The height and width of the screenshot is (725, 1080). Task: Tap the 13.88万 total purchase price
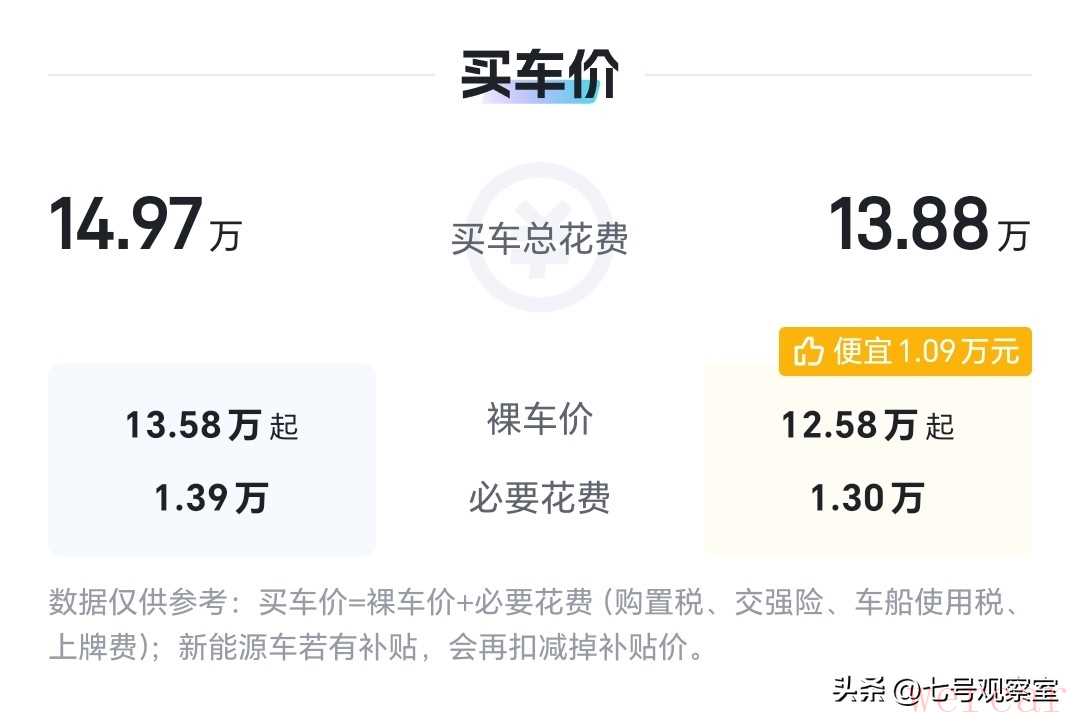(927, 225)
